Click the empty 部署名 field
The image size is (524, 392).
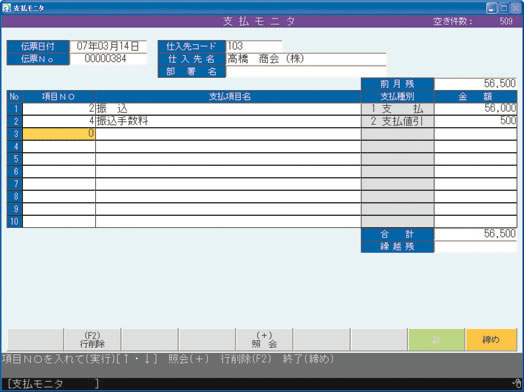pos(306,72)
